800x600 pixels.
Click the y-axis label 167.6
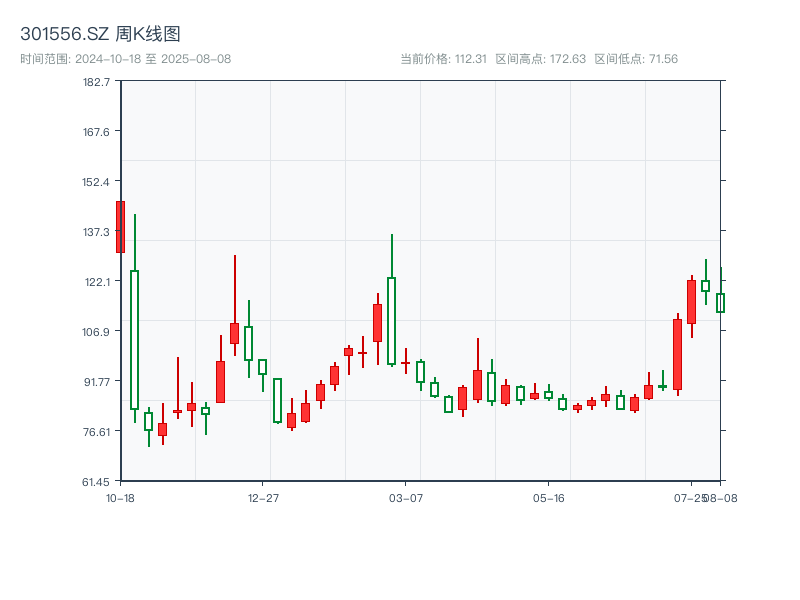[96, 132]
